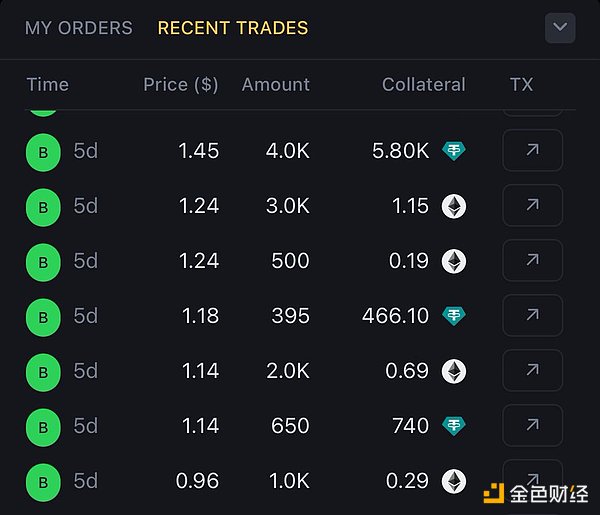Click USDT icon next to 5.80K collateral
The image size is (600, 515).
pyautogui.click(x=455, y=151)
